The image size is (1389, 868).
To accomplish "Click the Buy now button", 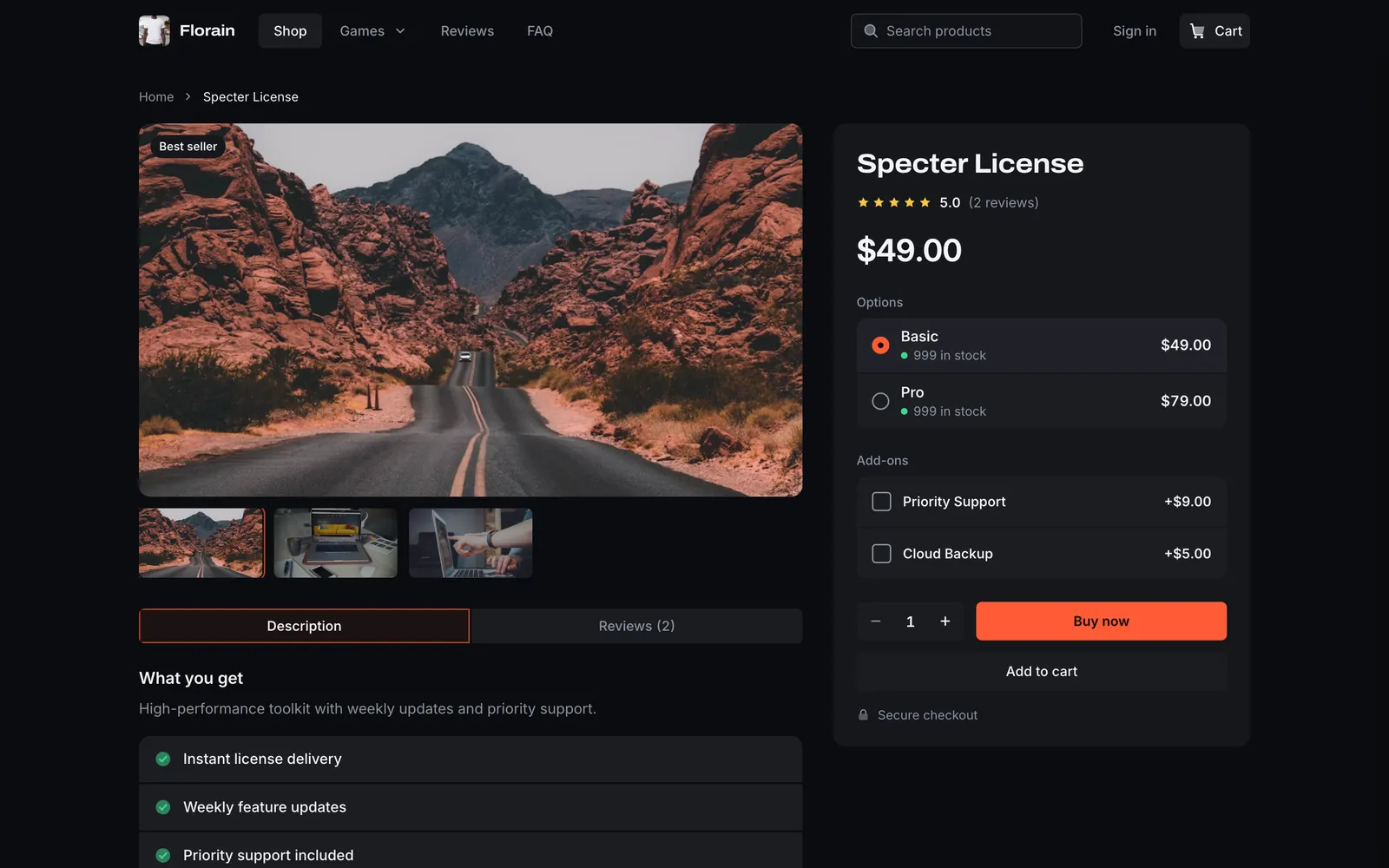I will pyautogui.click(x=1101, y=621).
